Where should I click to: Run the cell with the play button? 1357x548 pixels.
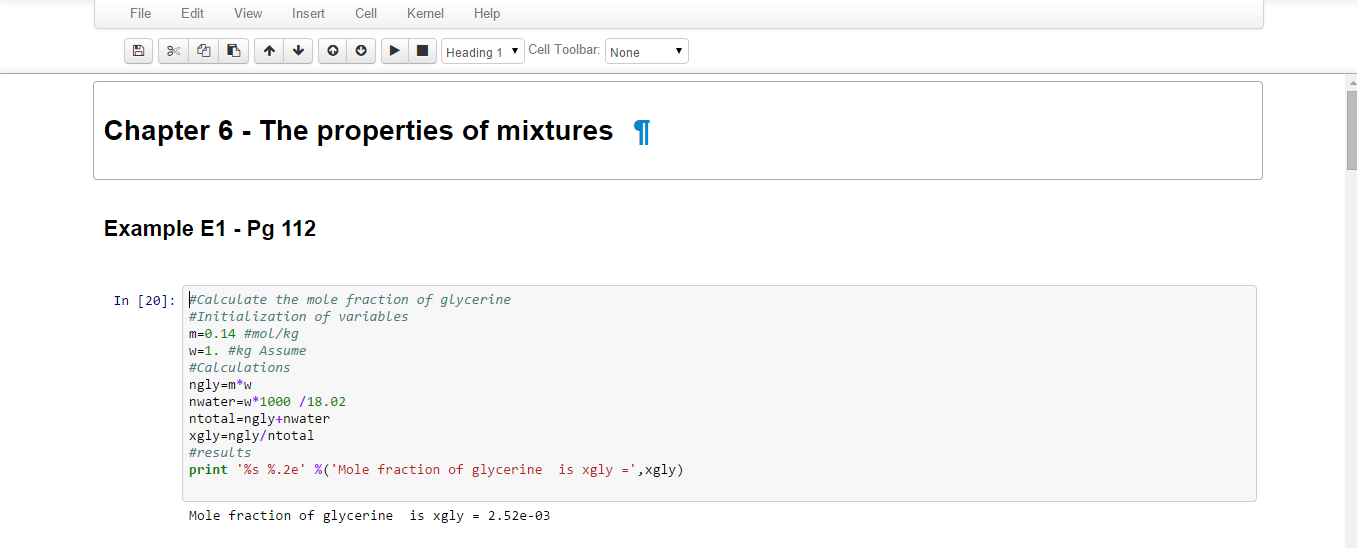(x=395, y=51)
